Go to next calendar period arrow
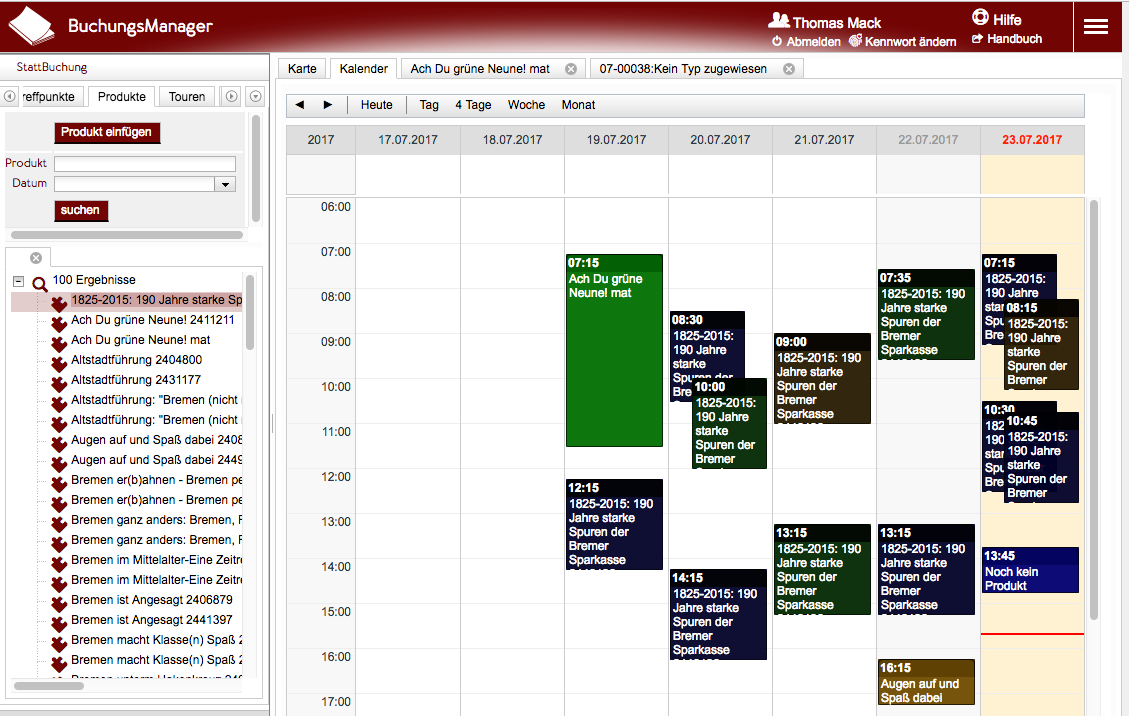 [327, 105]
